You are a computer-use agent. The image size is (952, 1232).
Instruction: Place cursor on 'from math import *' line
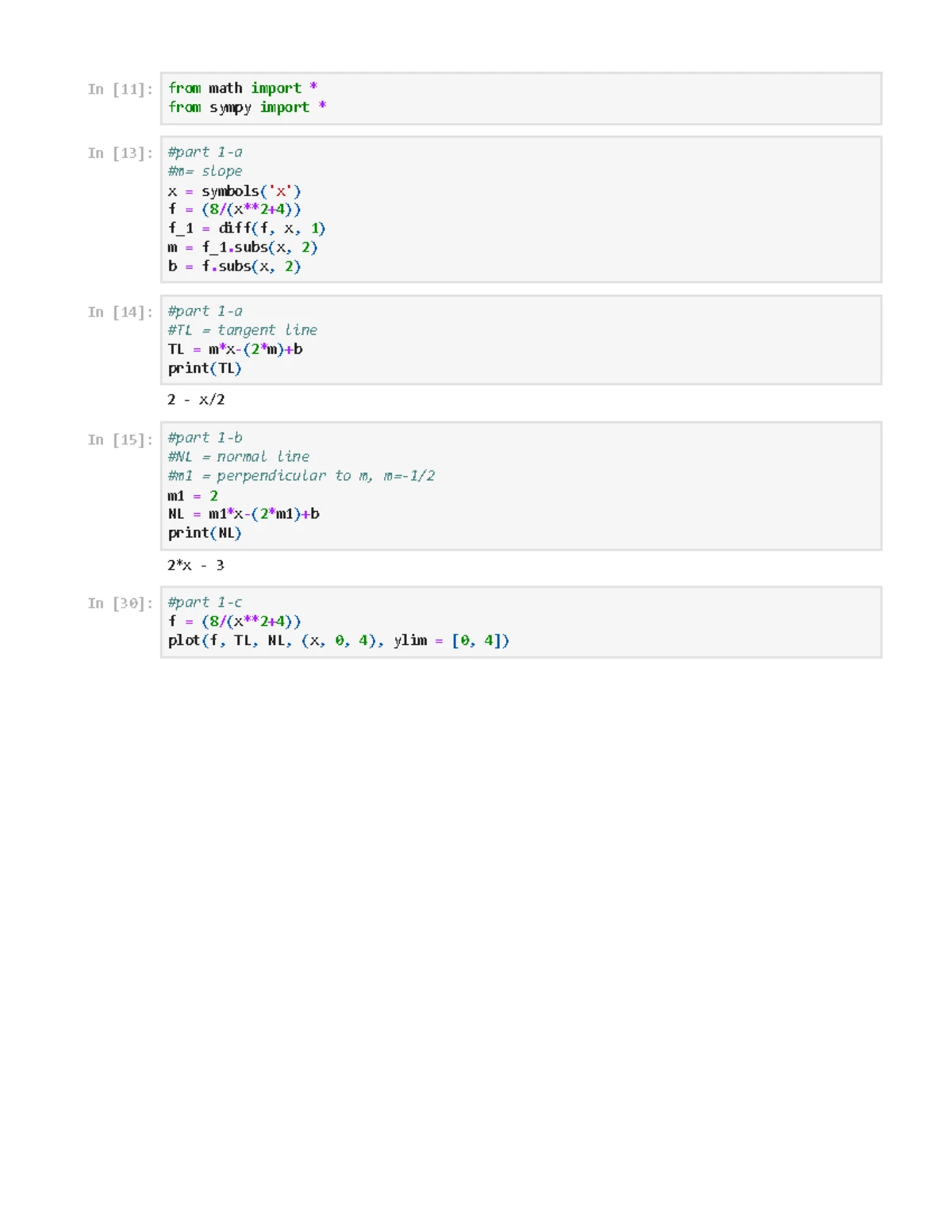pyautogui.click(x=242, y=88)
